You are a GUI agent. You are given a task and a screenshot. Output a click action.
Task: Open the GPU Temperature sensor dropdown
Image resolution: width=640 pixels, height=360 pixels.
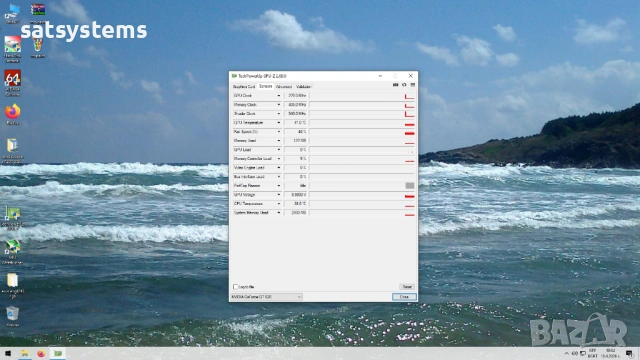[x=279, y=123]
